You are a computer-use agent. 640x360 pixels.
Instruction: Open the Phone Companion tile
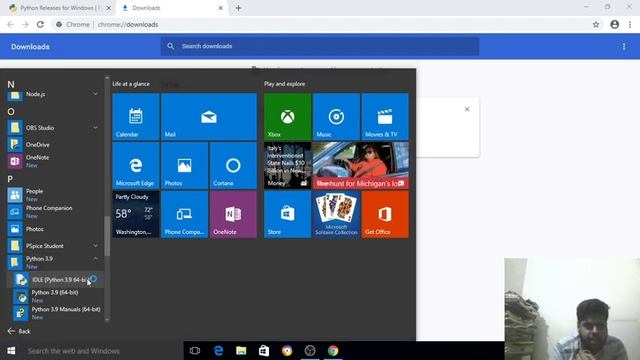click(x=184, y=214)
